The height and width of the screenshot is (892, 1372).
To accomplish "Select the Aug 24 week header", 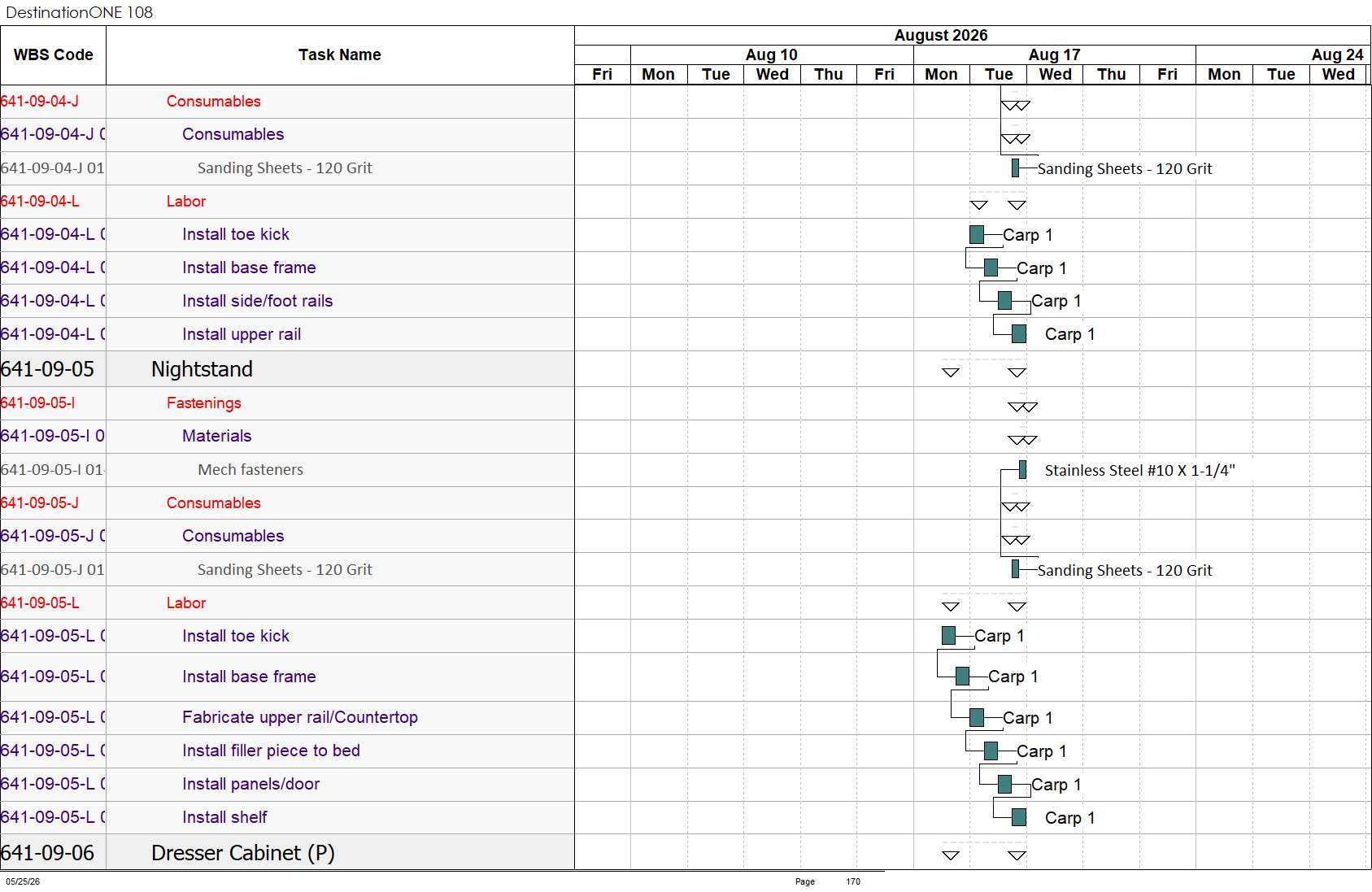I will click(x=1337, y=54).
